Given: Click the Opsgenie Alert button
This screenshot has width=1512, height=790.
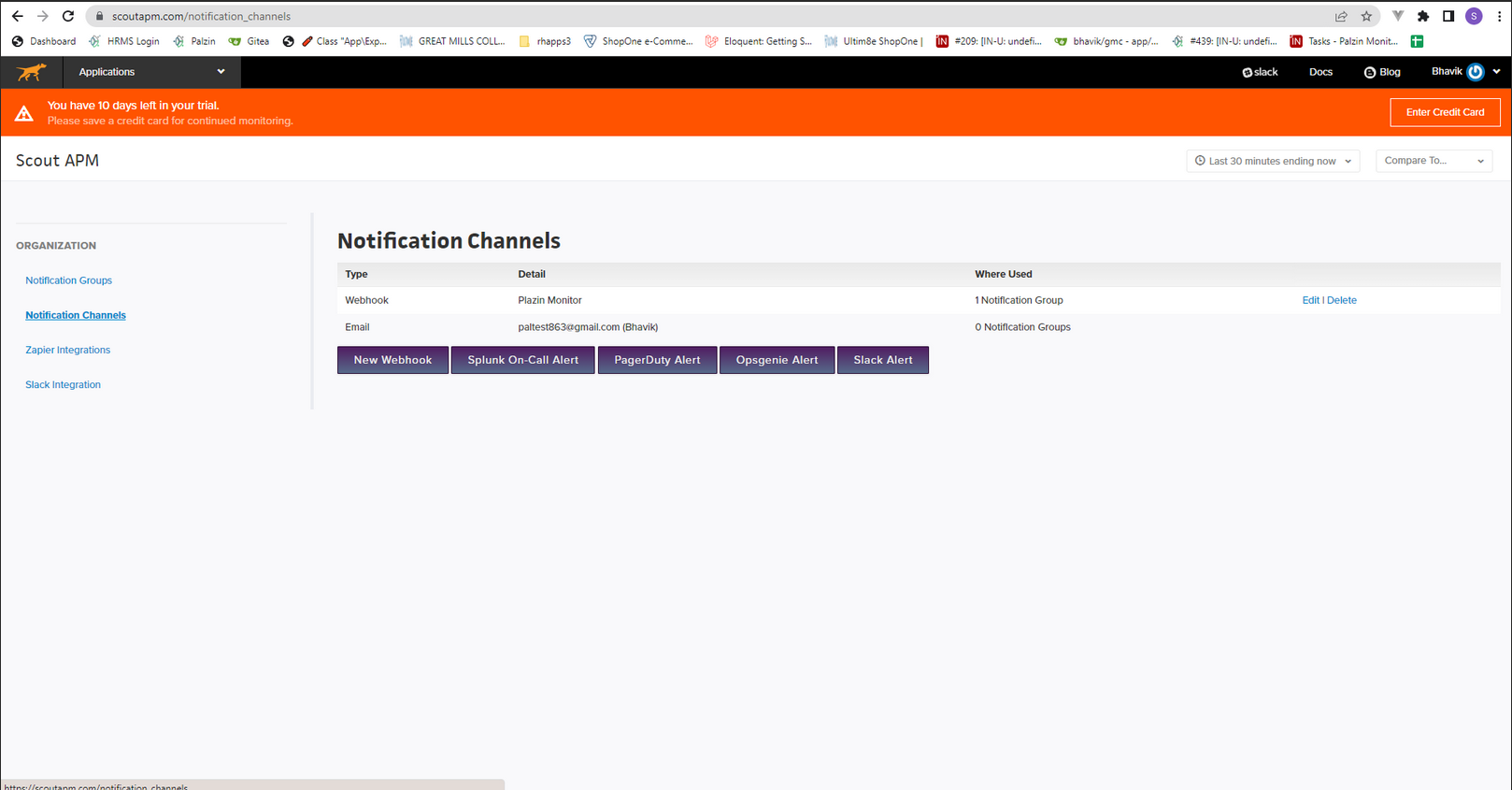Looking at the screenshot, I should click(777, 360).
